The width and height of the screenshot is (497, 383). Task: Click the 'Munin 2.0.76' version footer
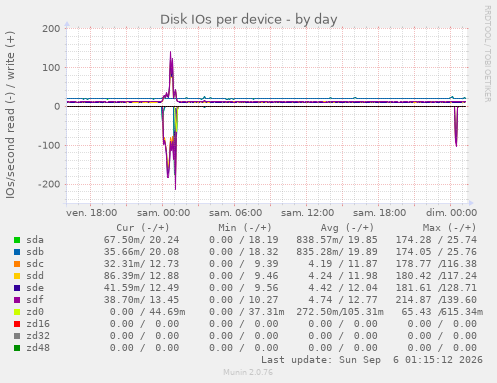point(248,372)
